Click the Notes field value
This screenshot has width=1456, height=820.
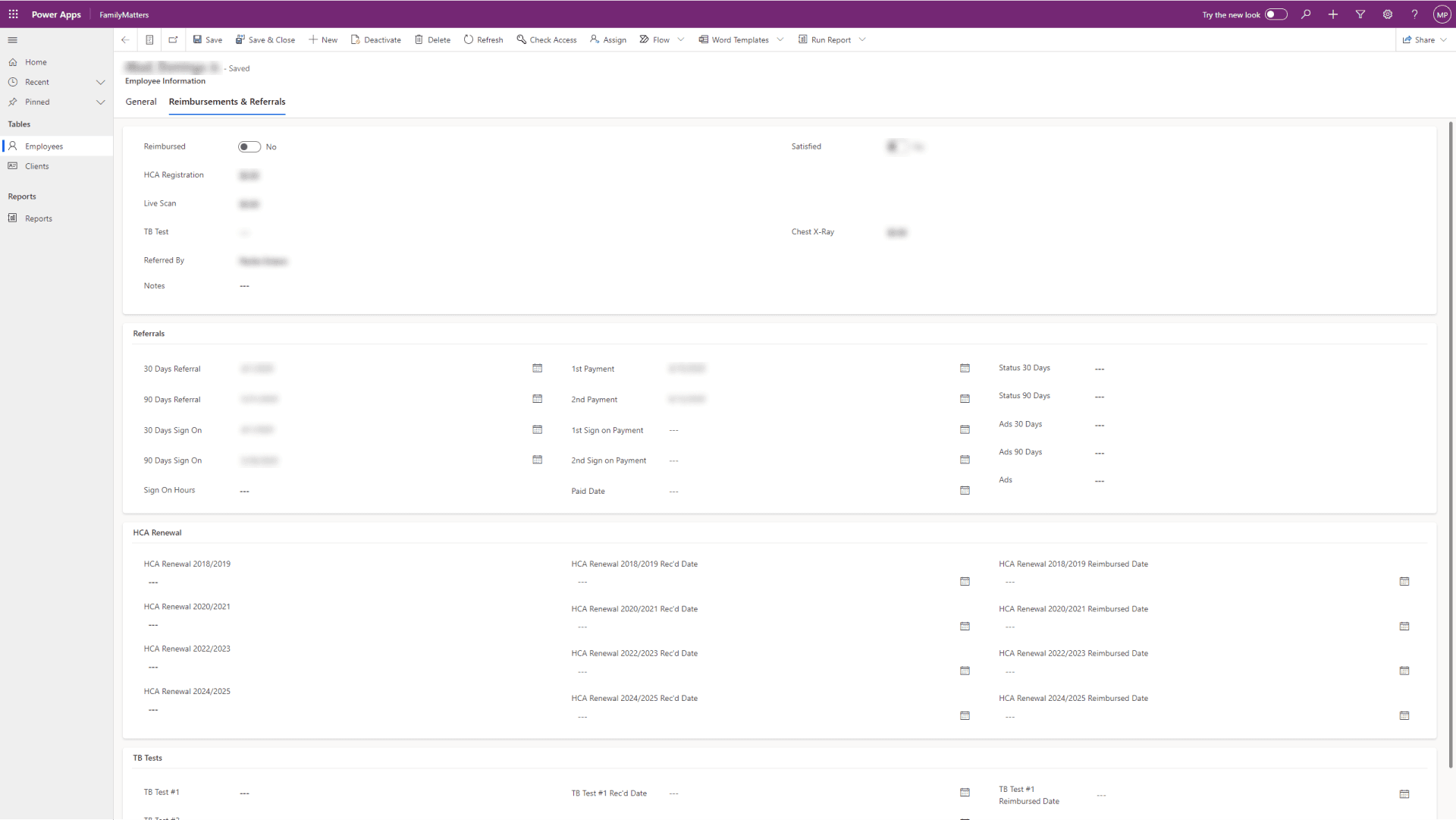pos(244,286)
